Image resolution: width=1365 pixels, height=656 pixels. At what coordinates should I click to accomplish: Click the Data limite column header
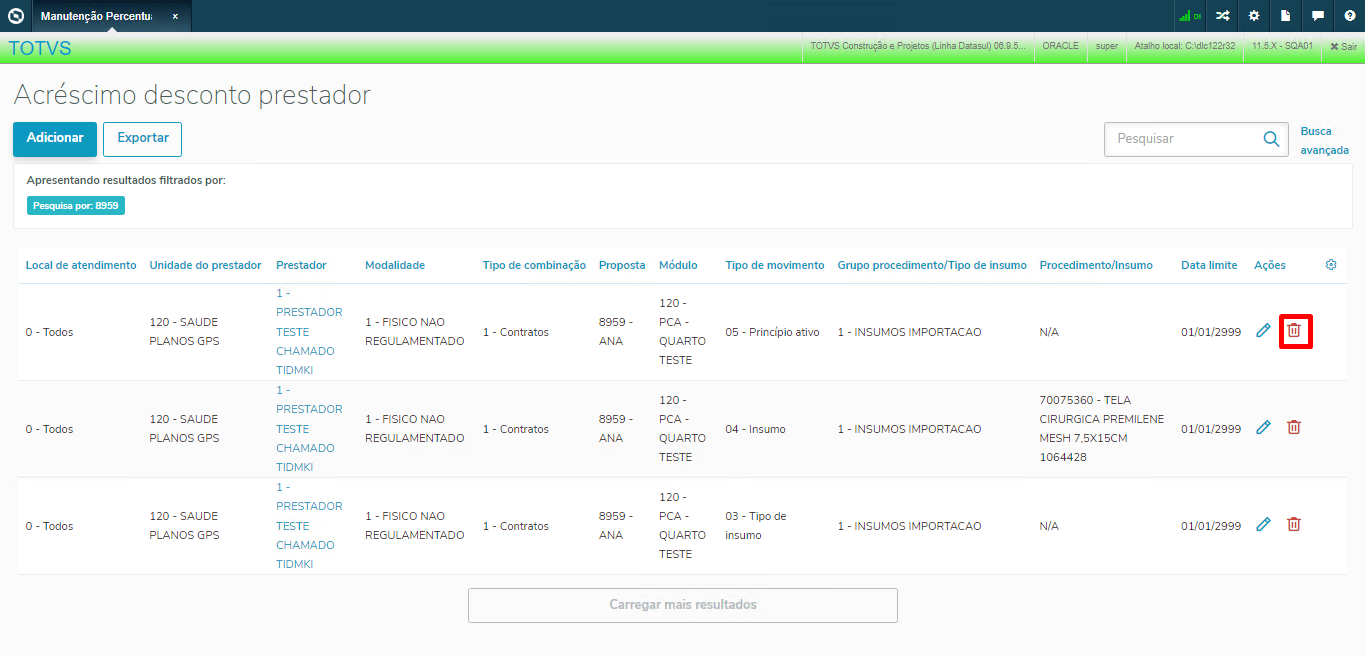pyautogui.click(x=1209, y=265)
